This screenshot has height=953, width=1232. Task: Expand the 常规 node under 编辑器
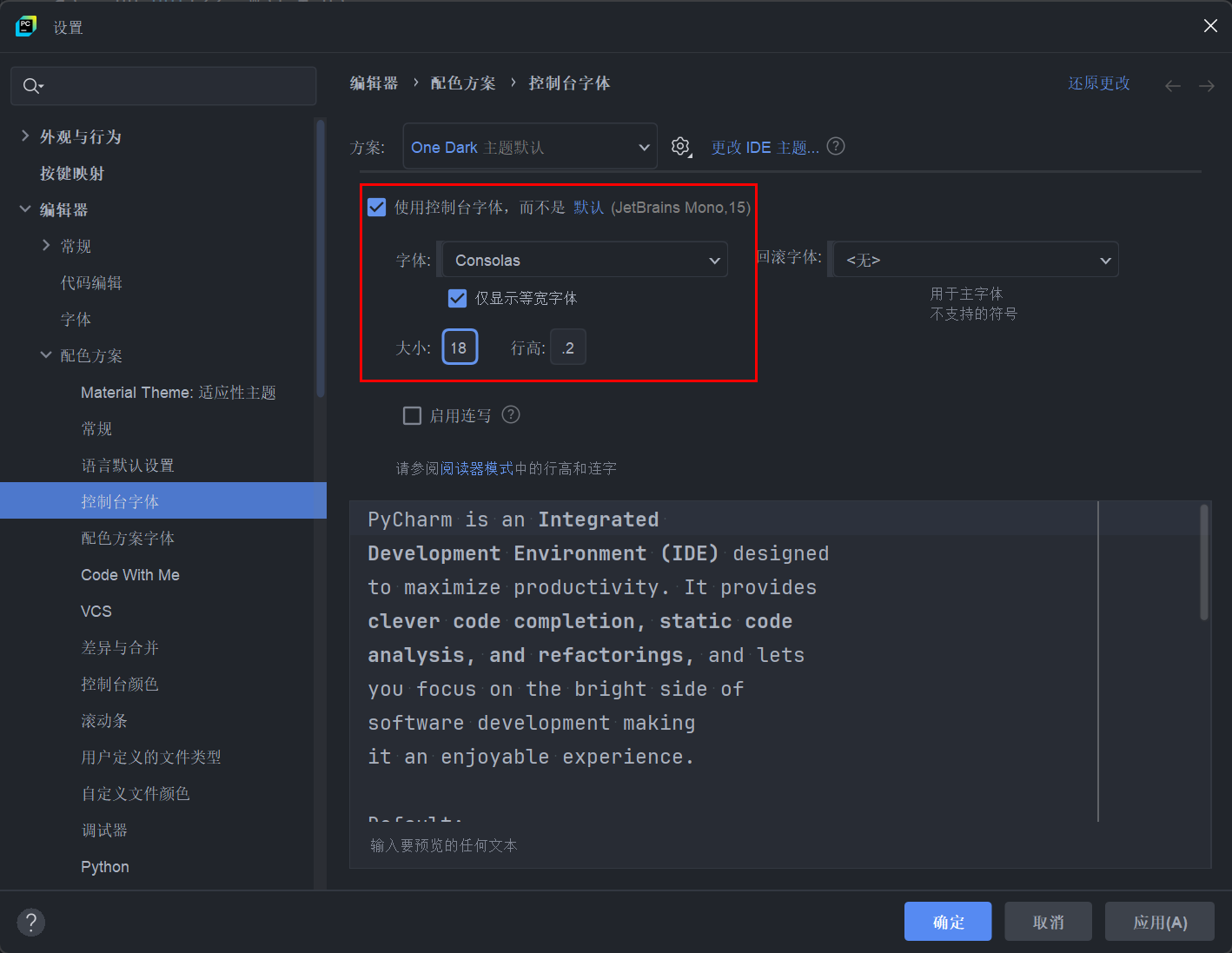[46, 245]
